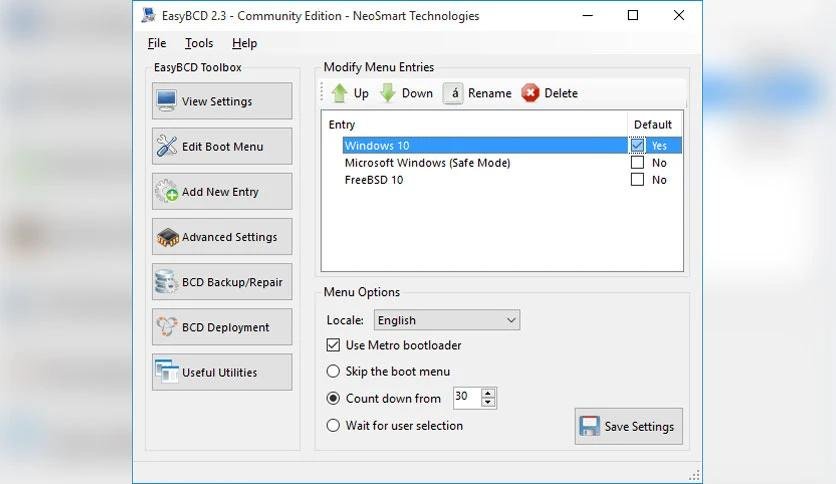Delete the selected entry via red icon
The height and width of the screenshot is (484, 836).
click(x=530, y=93)
